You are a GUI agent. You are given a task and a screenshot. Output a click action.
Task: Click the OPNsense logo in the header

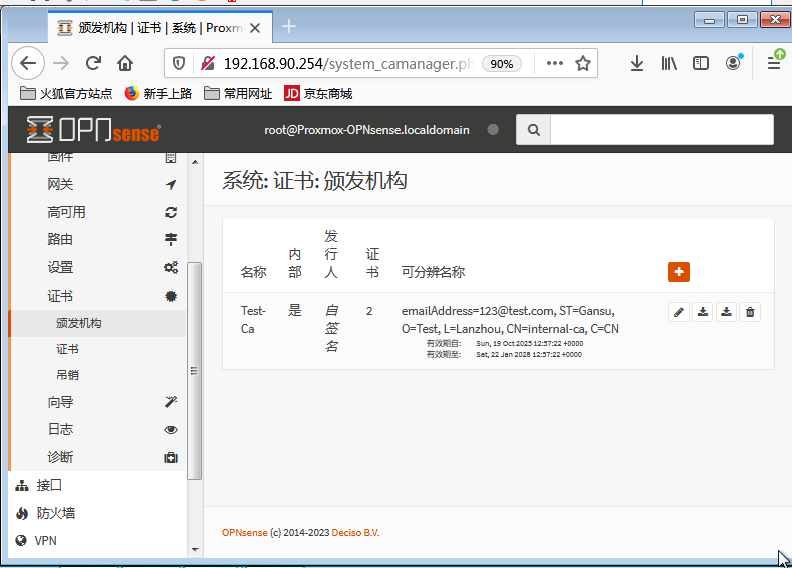[93, 130]
